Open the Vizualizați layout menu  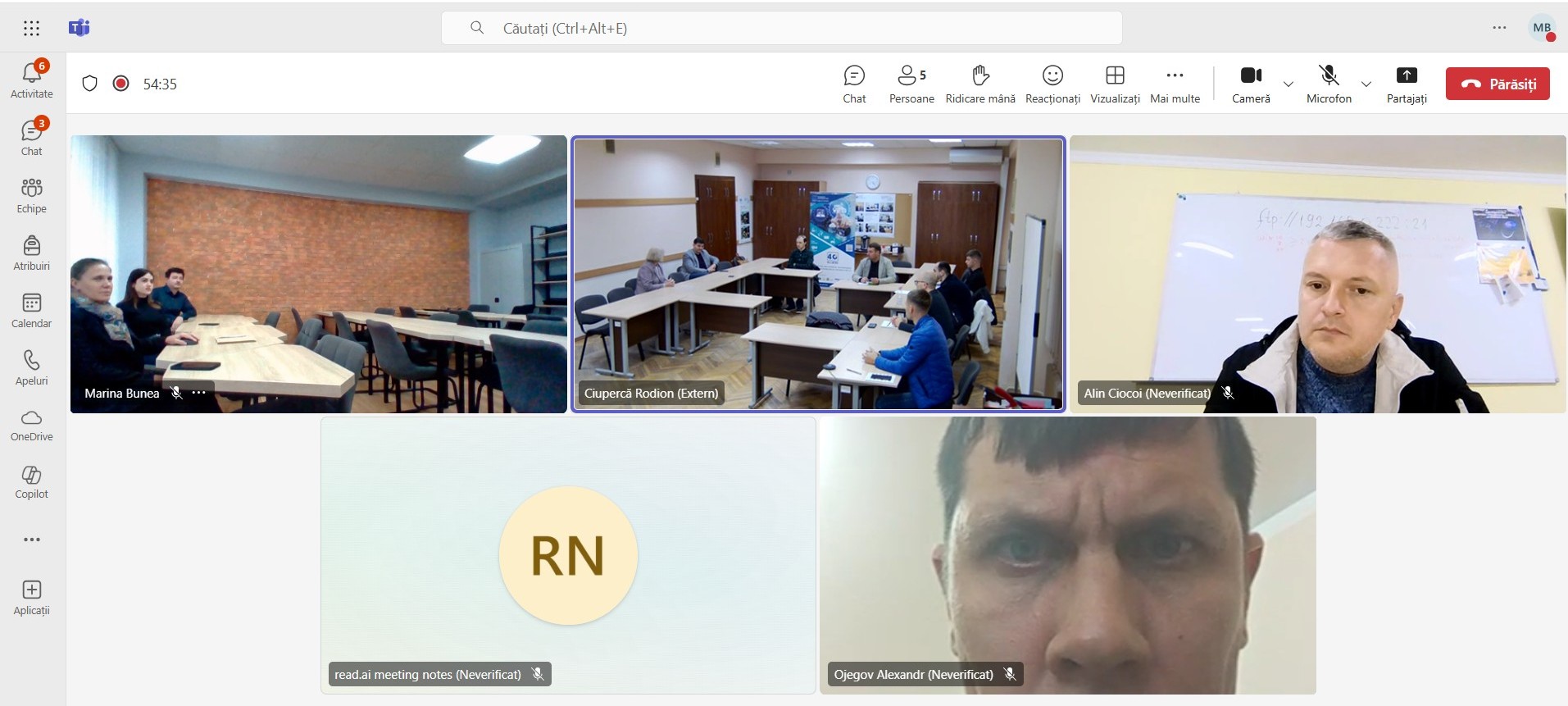point(1115,84)
